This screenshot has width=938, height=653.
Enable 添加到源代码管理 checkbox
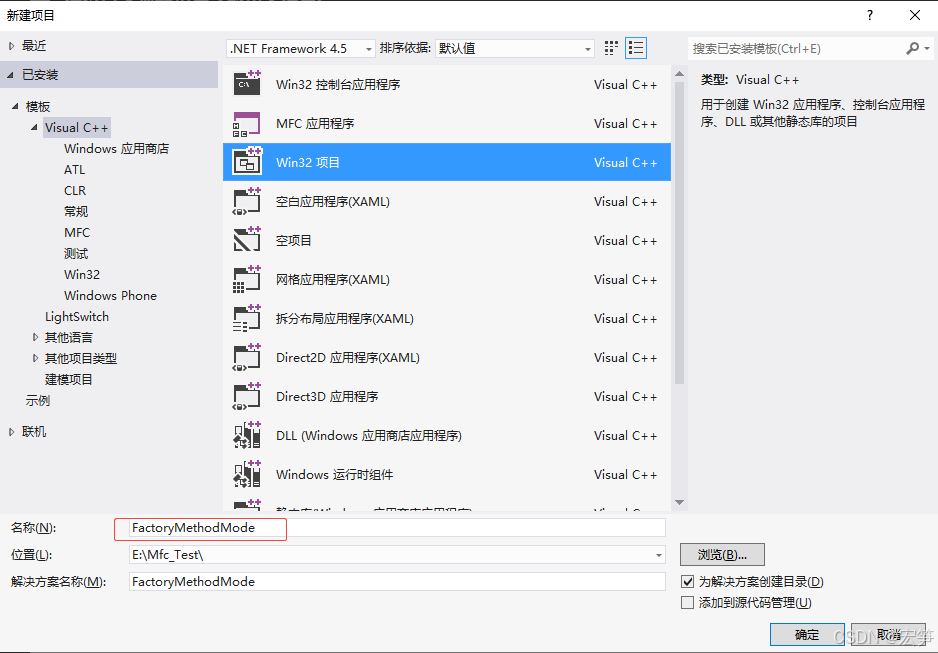coord(688,602)
